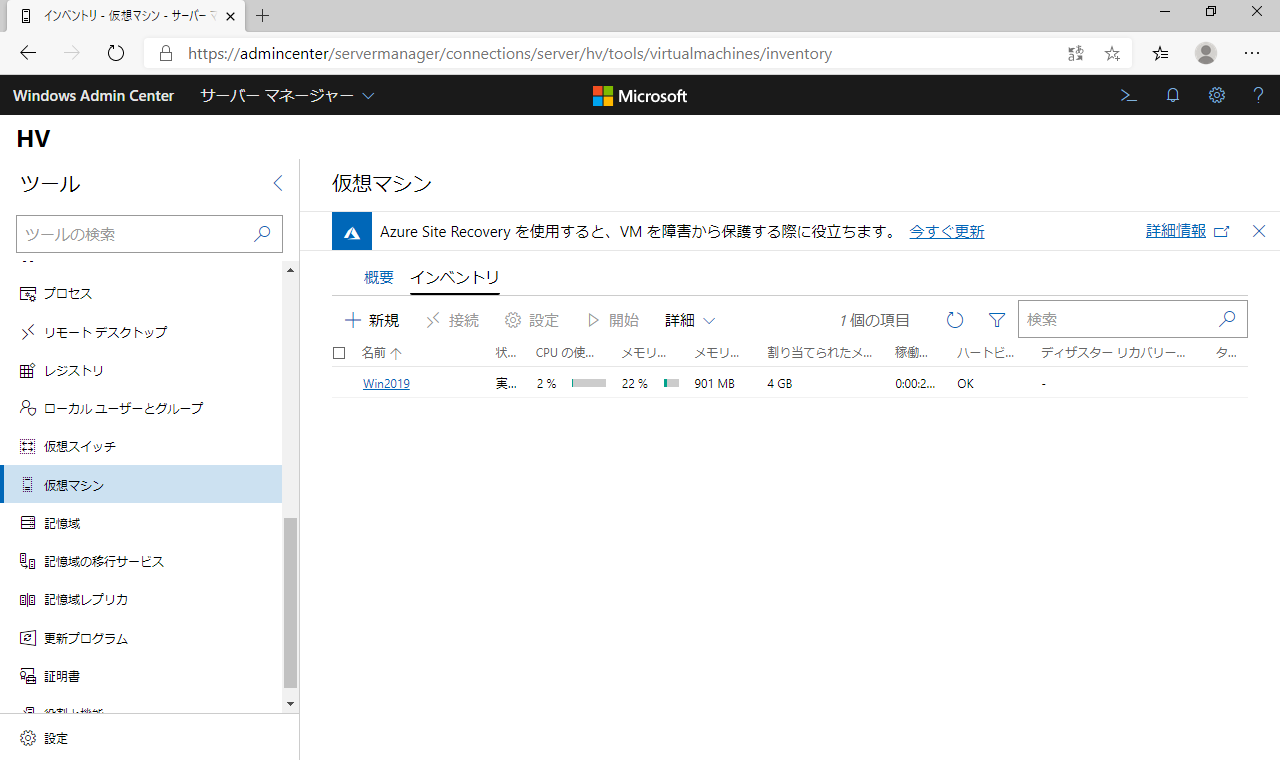The height and width of the screenshot is (760, 1280).
Task: Sort by ディザスター リカバリー column header
Action: (1113, 353)
